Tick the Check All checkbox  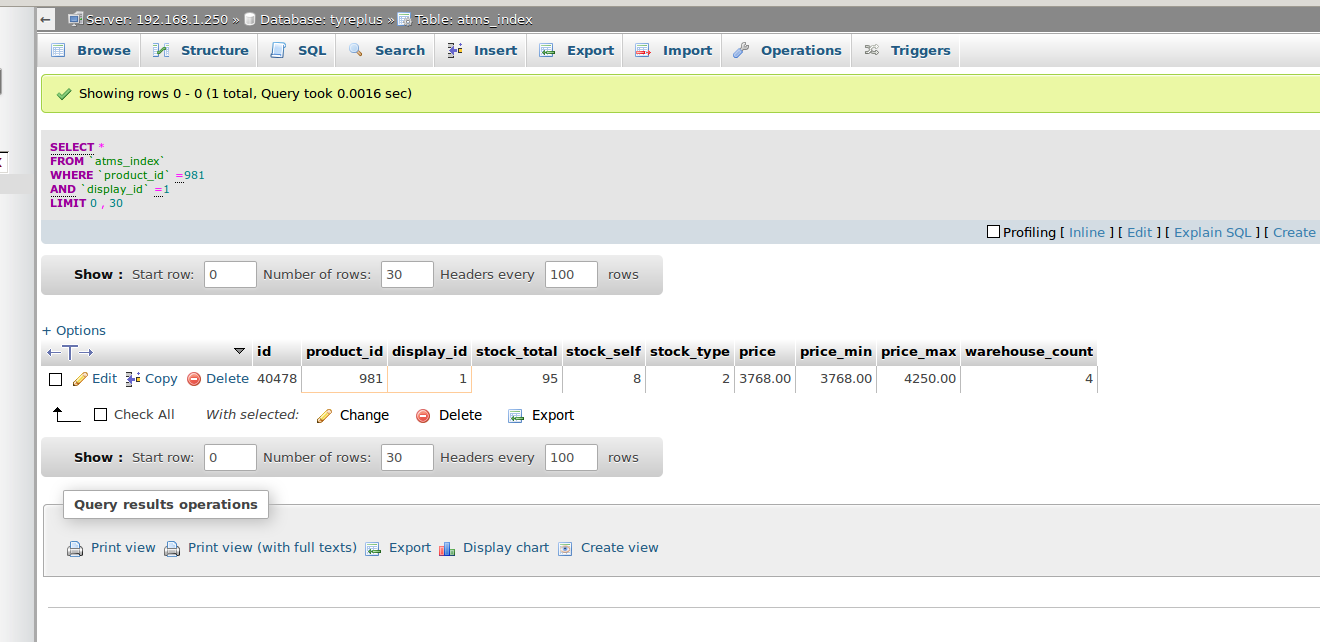[x=100, y=414]
